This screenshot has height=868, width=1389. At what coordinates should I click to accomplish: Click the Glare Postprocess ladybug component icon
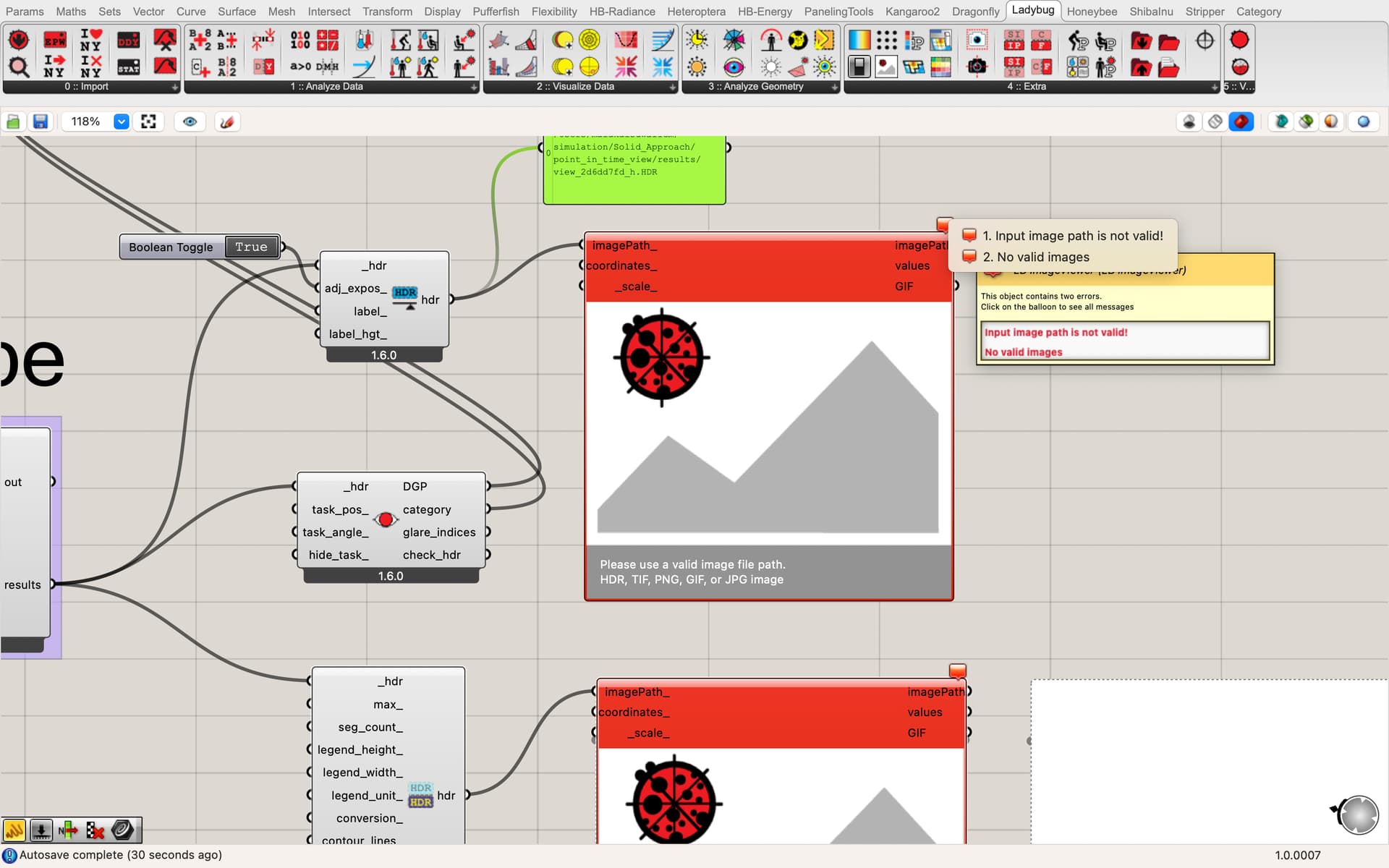pos(386,519)
